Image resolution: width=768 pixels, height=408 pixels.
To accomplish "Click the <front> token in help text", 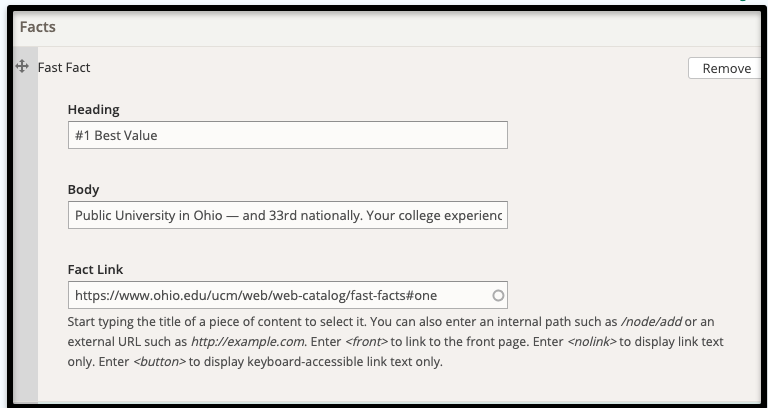I will [366, 341].
